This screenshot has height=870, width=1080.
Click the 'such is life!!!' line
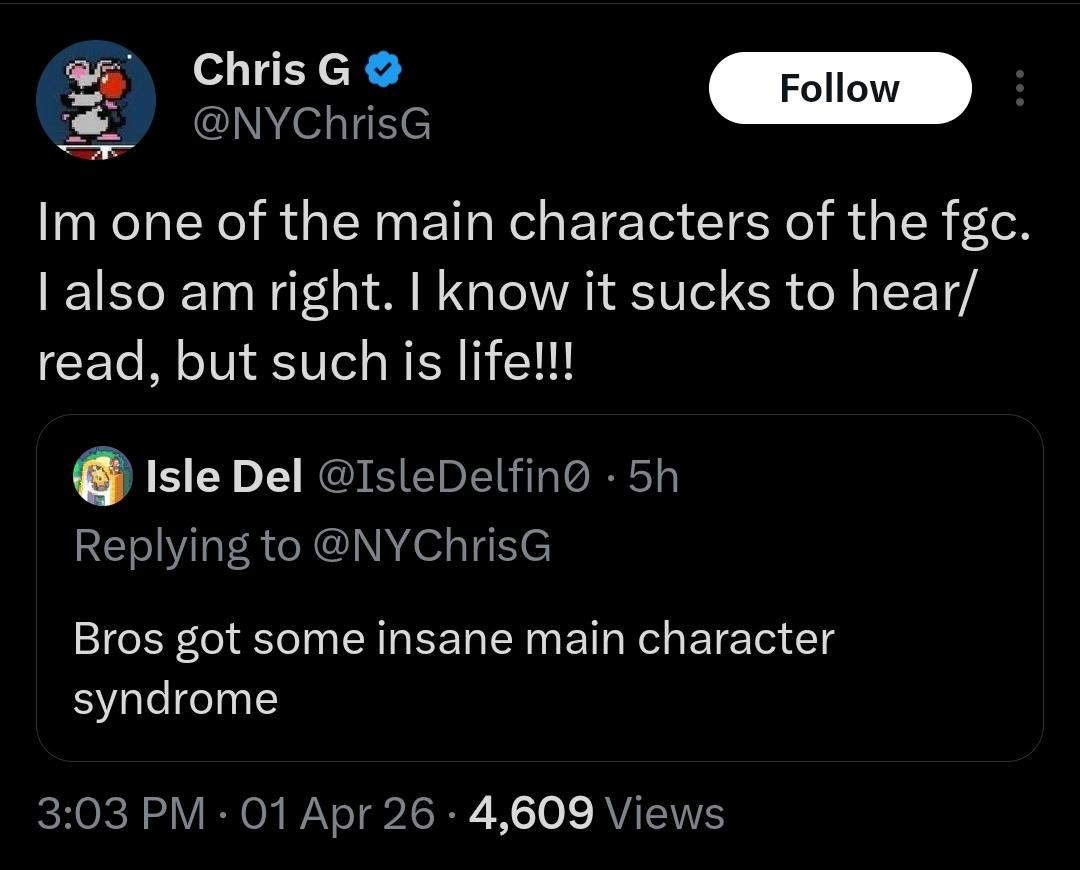coord(422,362)
